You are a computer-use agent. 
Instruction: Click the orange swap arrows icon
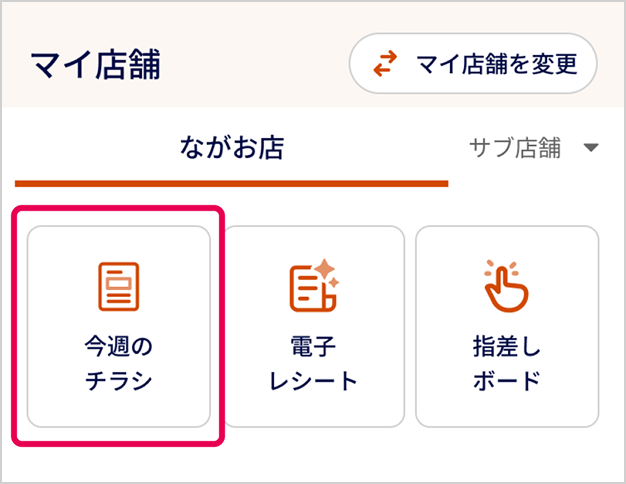(385, 65)
